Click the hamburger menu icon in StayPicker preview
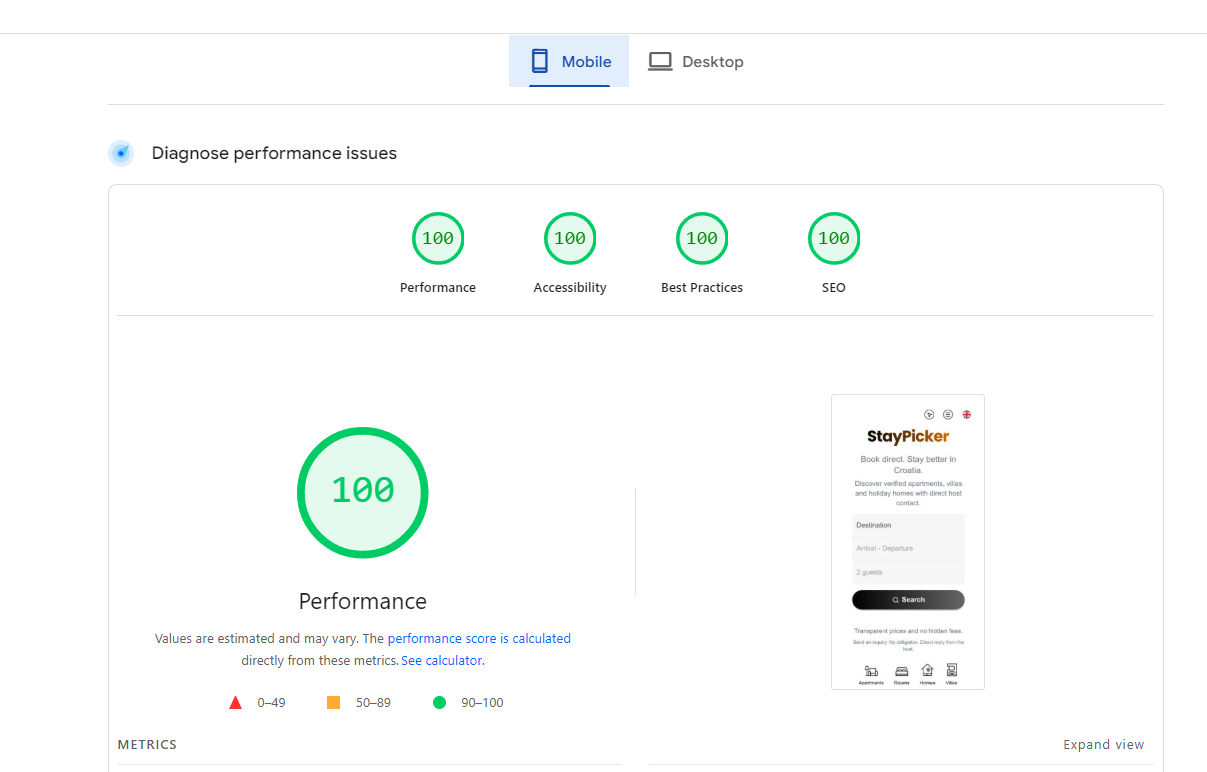 click(x=947, y=414)
